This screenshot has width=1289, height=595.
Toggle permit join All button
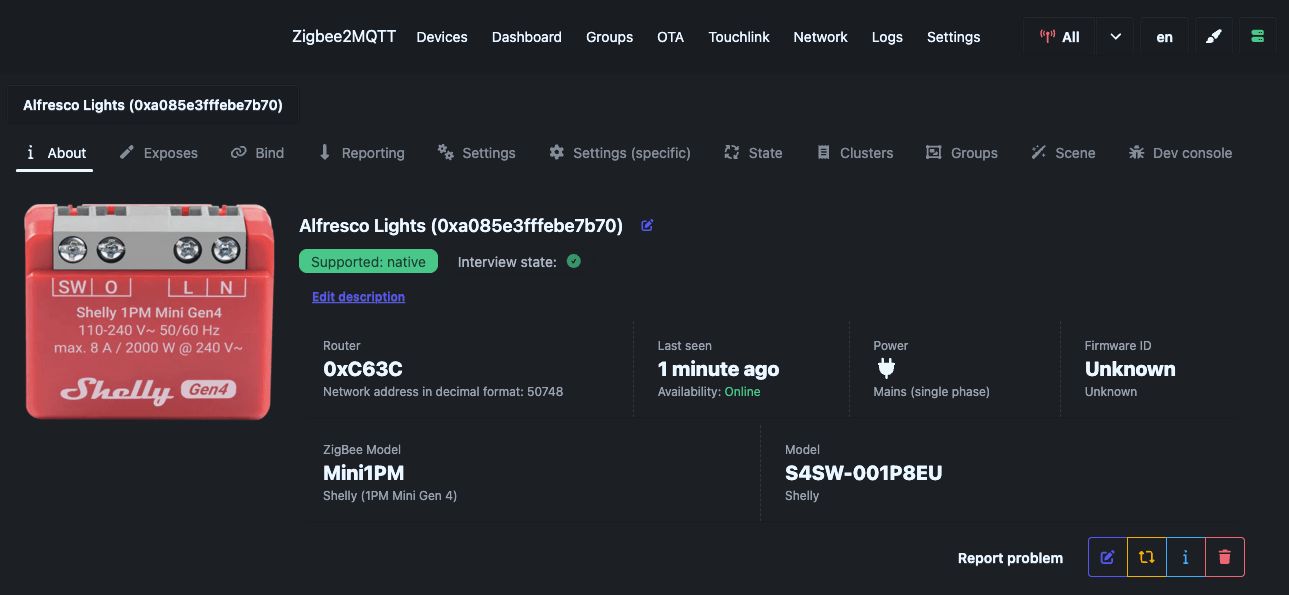[x=1060, y=37]
